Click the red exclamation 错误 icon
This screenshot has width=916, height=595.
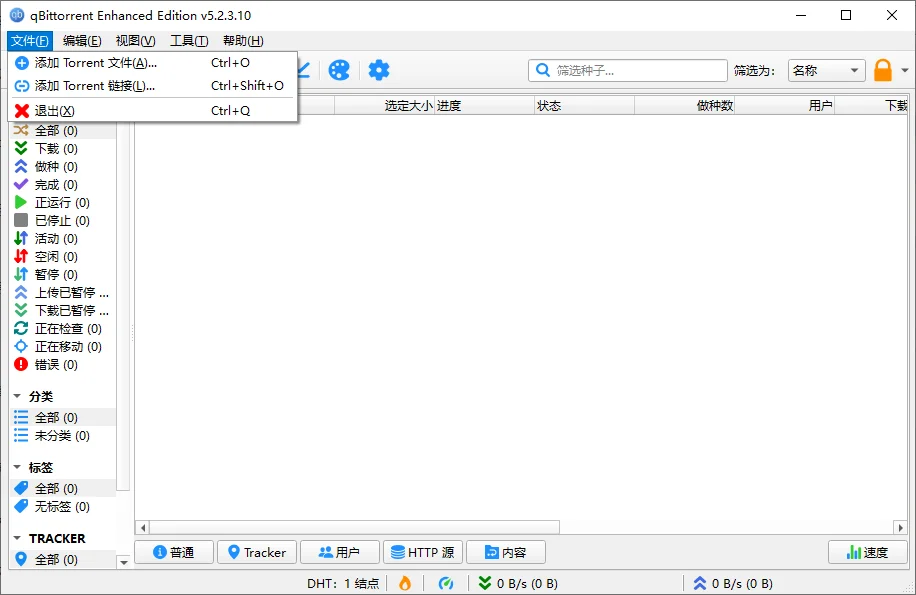(x=21, y=364)
